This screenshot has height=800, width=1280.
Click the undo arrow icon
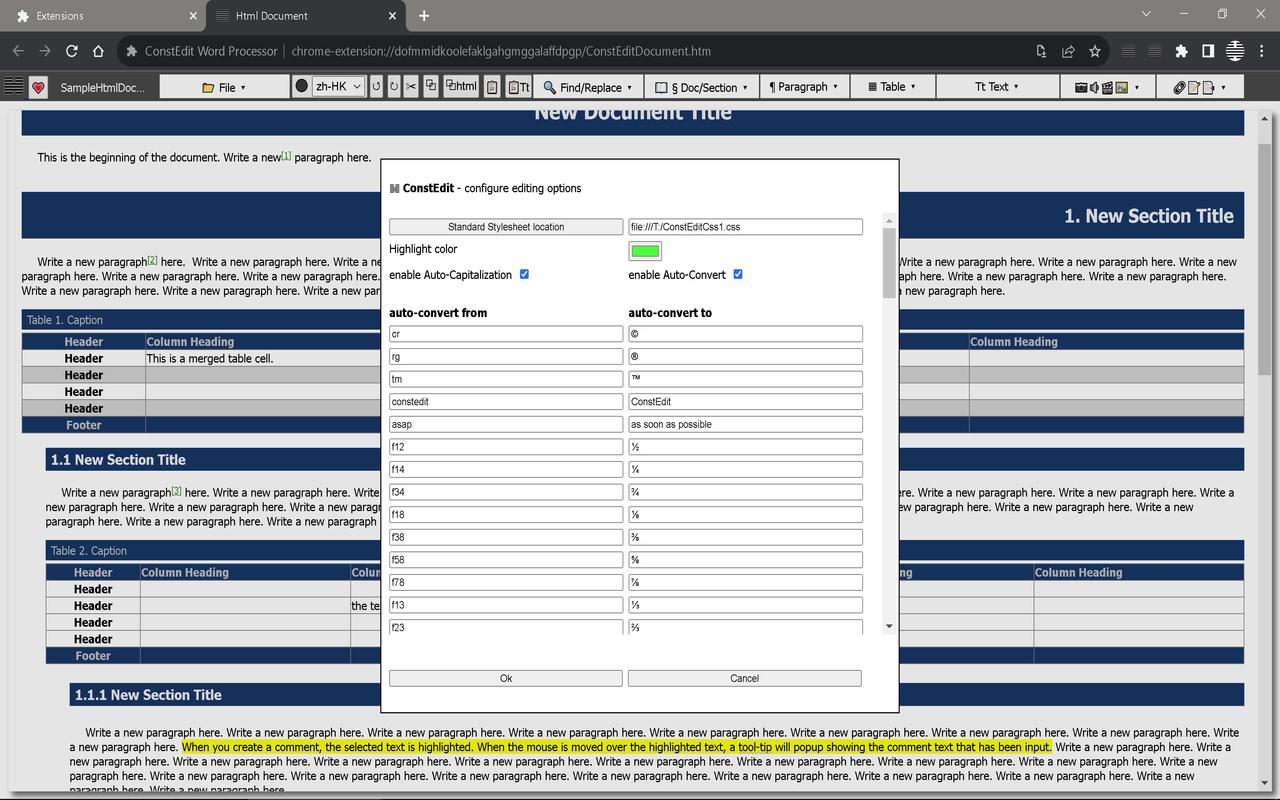[x=376, y=87]
